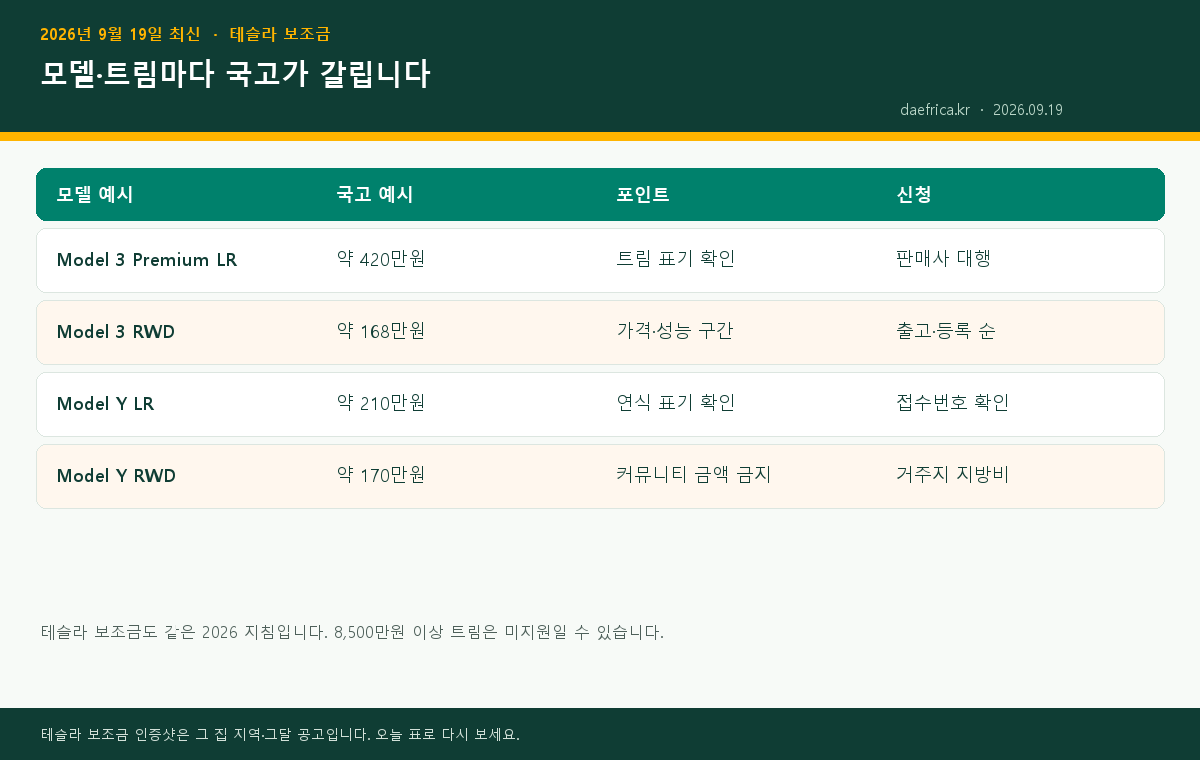1200x760 pixels.
Task: Click the footer text '테슬라 보조금 인증샷은...'
Action: click(280, 734)
